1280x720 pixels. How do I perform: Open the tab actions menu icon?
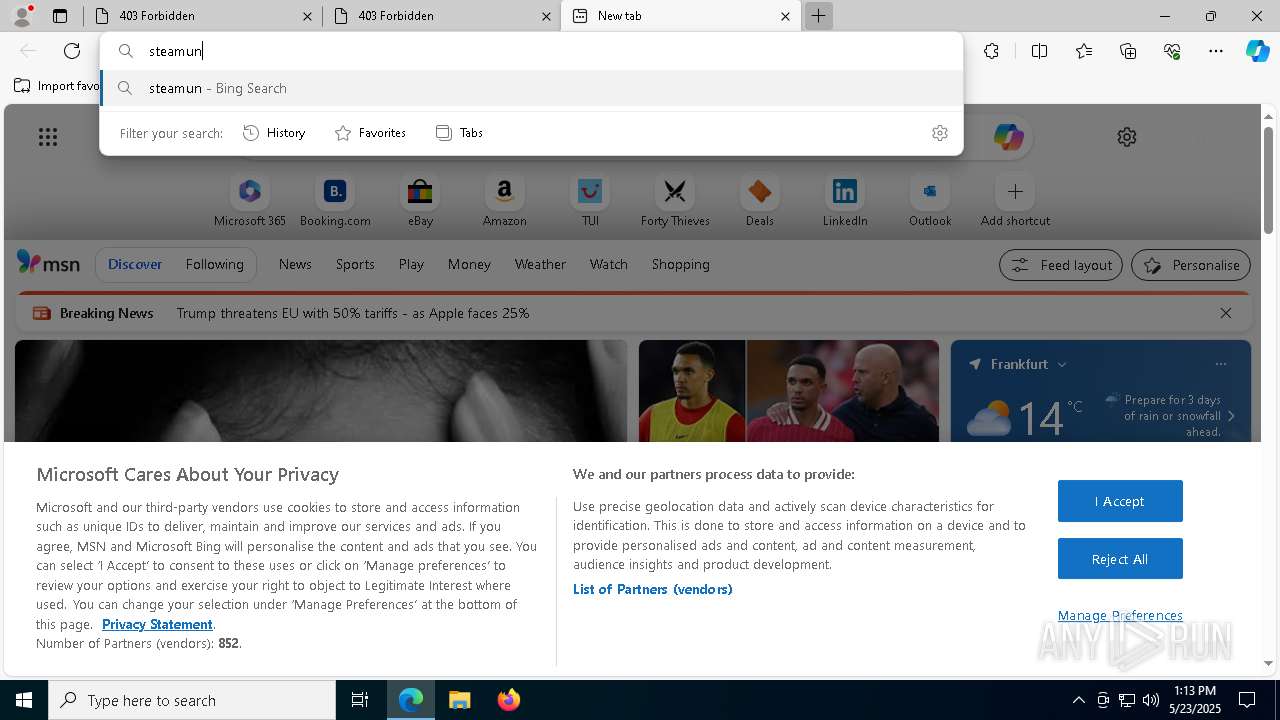[x=60, y=16]
